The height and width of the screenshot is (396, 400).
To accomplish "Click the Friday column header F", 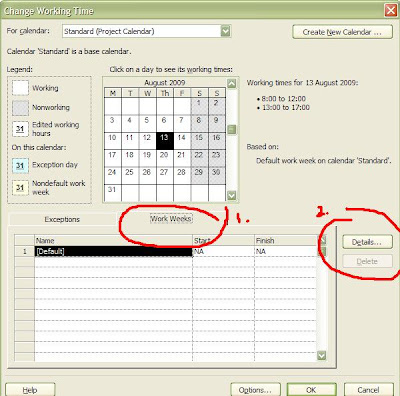I will click(182, 93).
